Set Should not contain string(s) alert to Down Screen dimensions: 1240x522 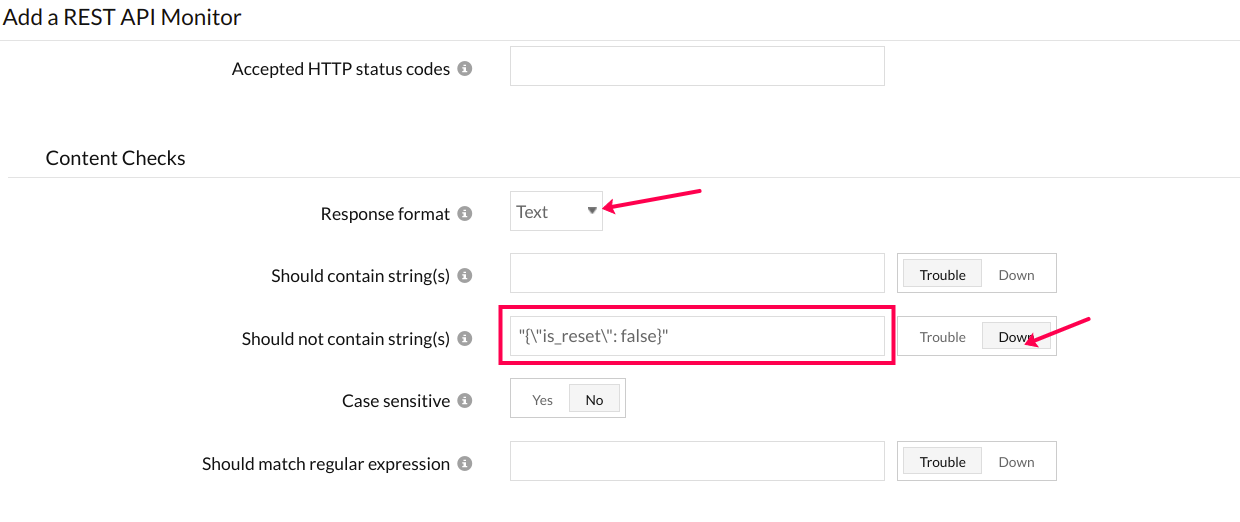pyautogui.click(x=1014, y=337)
